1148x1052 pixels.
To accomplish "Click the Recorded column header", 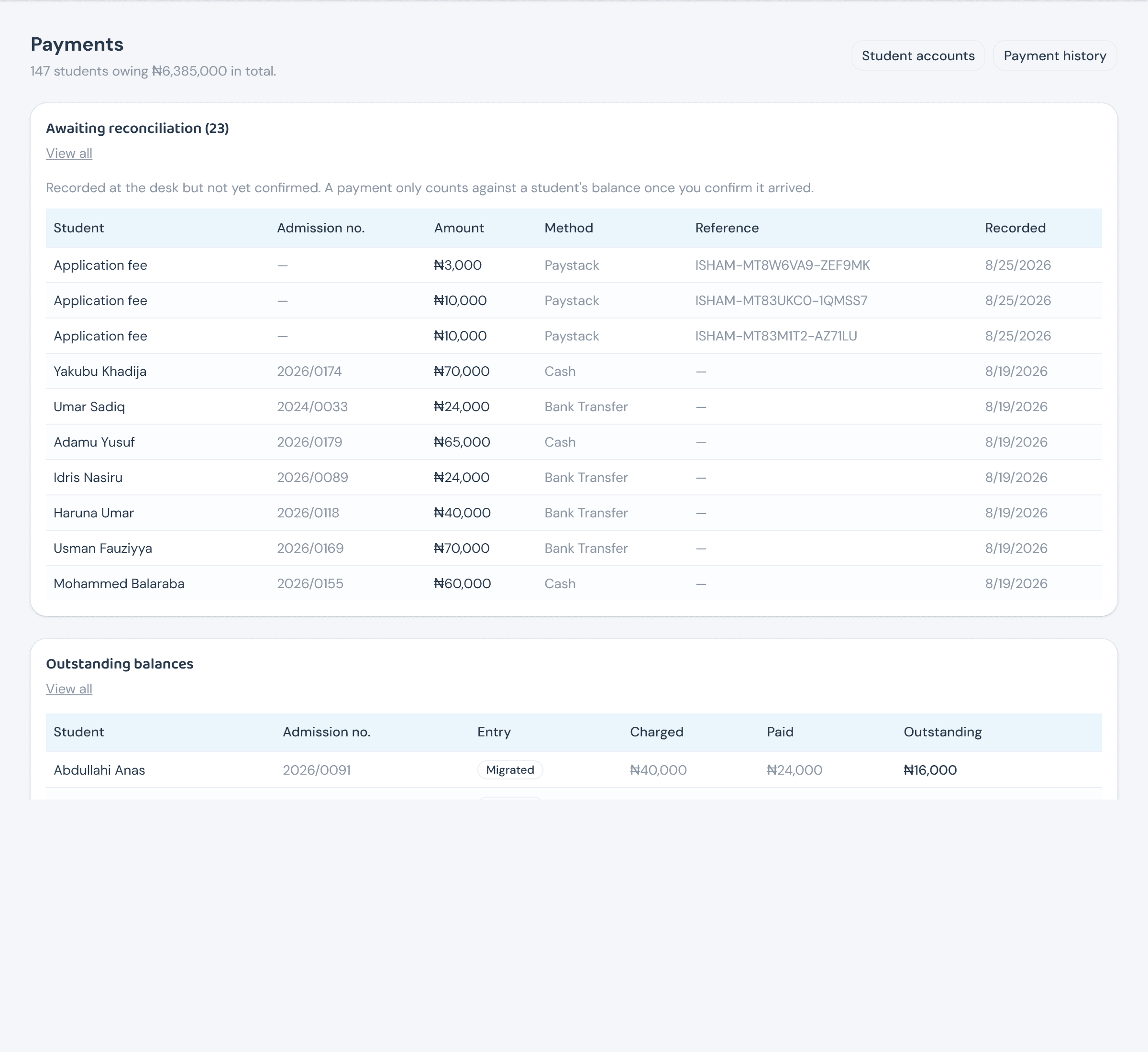I will 1016,228.
